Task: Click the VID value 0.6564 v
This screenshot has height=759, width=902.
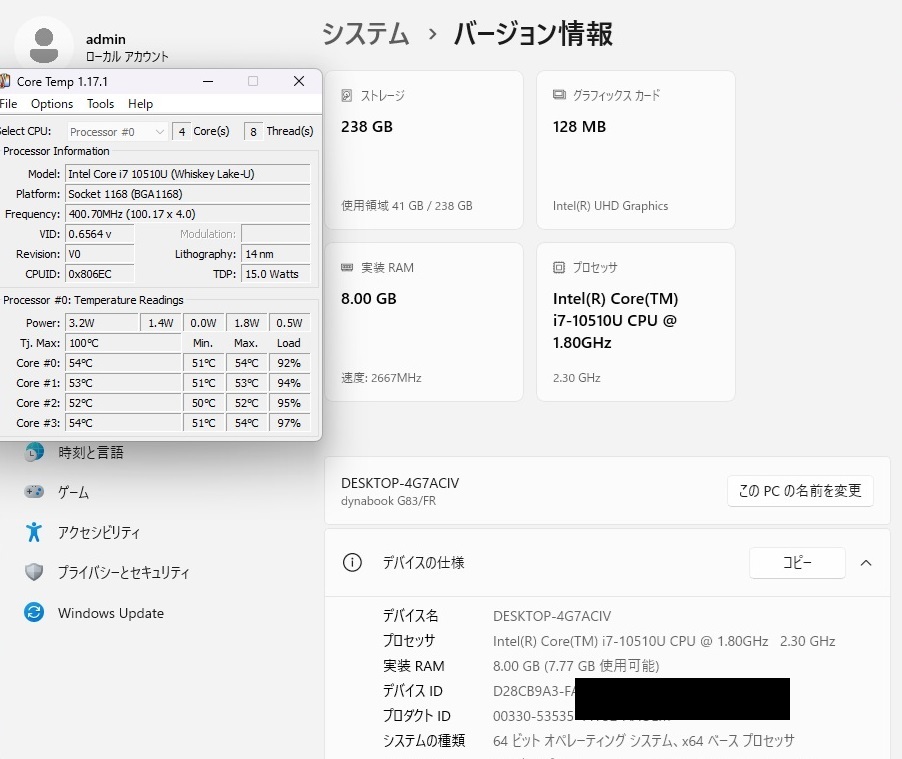Action: [x=100, y=234]
